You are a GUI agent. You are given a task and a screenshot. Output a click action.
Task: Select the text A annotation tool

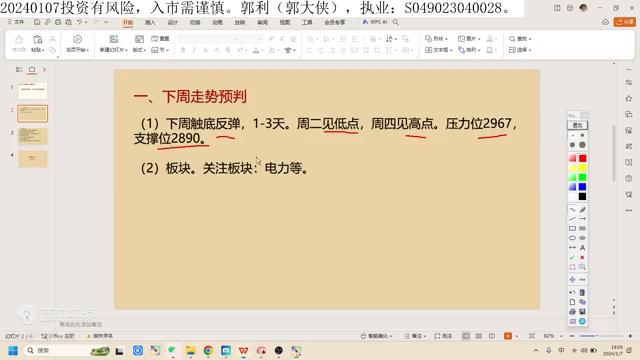pyautogui.click(x=582, y=247)
